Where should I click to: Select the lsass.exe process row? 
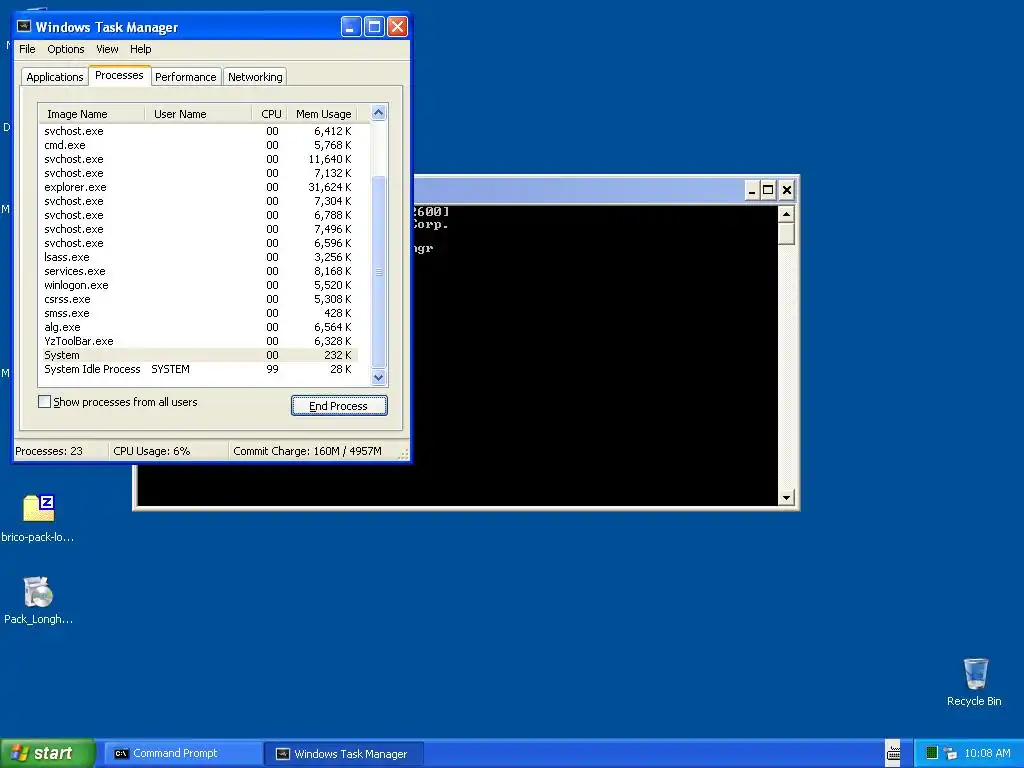199,257
